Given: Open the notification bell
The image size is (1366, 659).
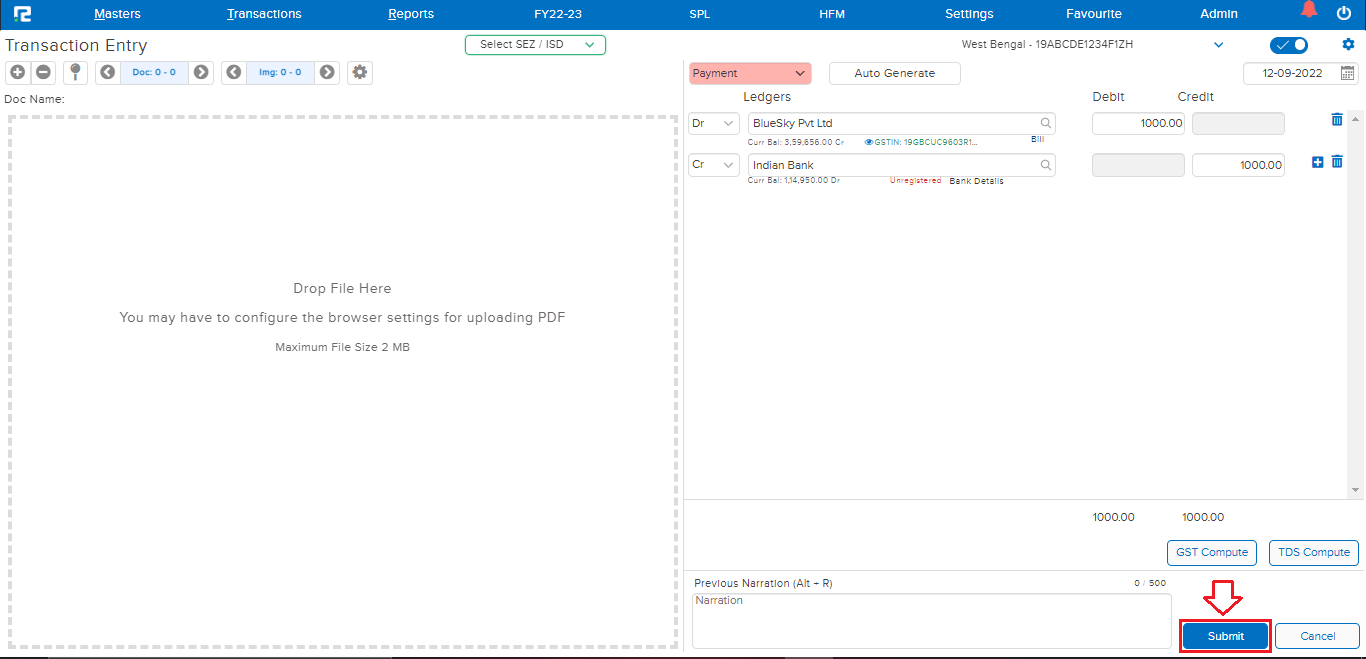Looking at the screenshot, I should click(1309, 11).
